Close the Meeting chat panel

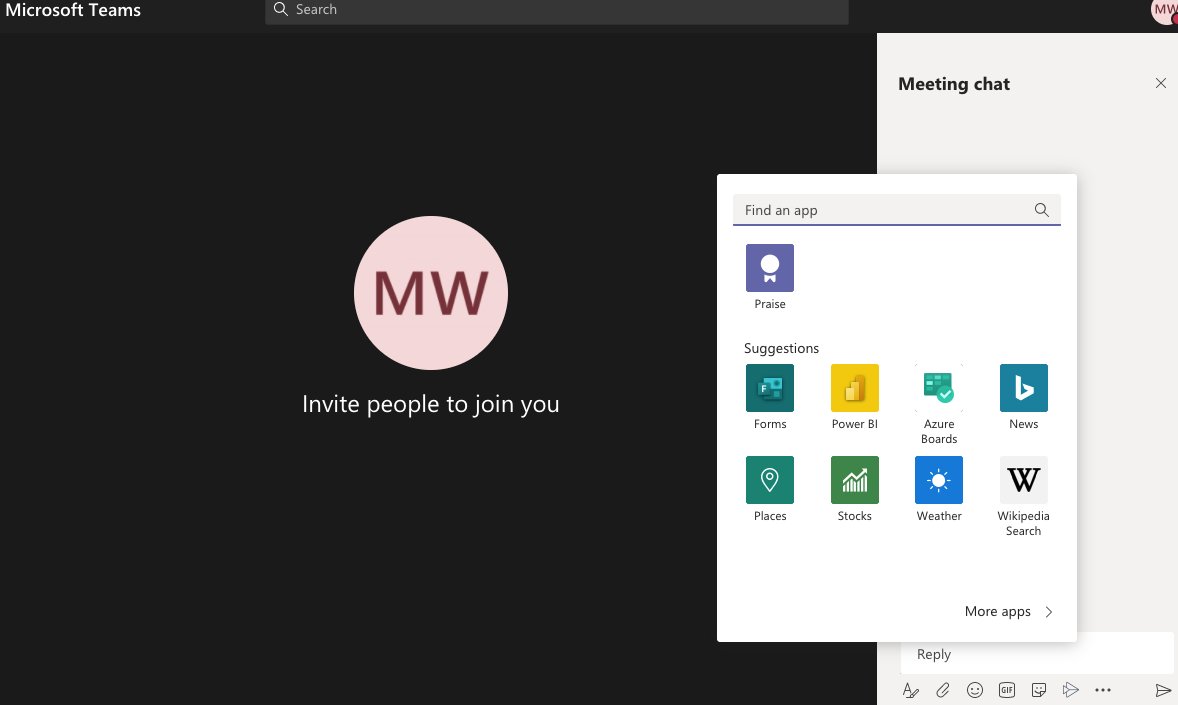click(x=1161, y=83)
